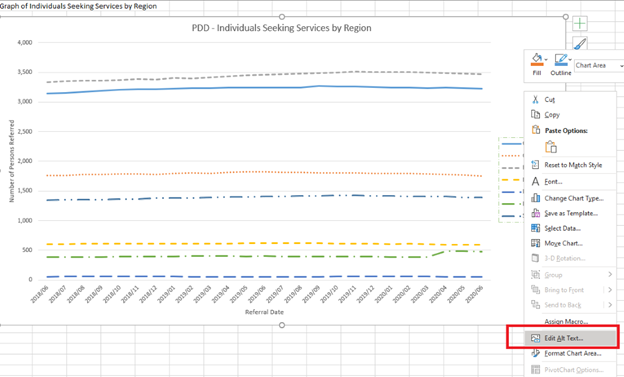Select the yellow dashed data line
Screen dimensions: 624x377
(264, 243)
